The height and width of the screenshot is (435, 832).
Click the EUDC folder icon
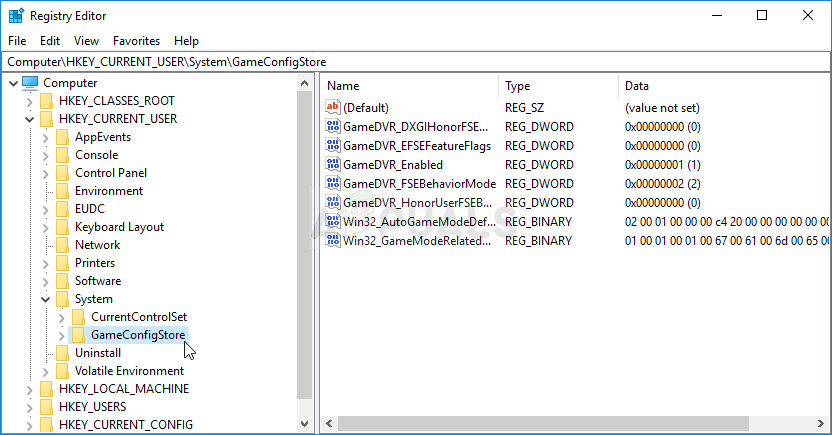click(63, 209)
